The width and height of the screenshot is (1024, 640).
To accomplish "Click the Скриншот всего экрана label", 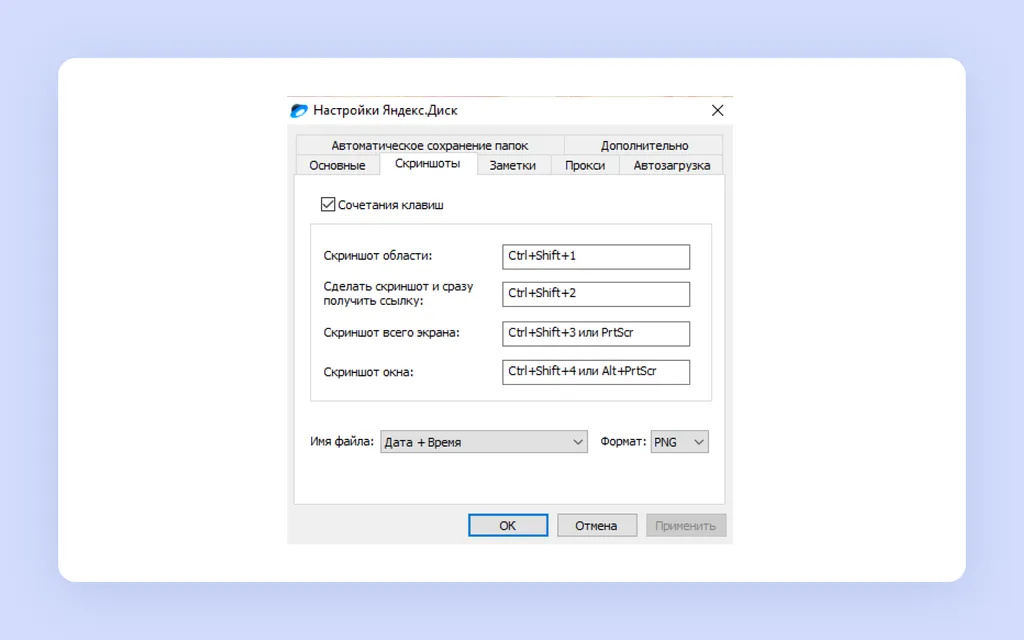I will 391,332.
